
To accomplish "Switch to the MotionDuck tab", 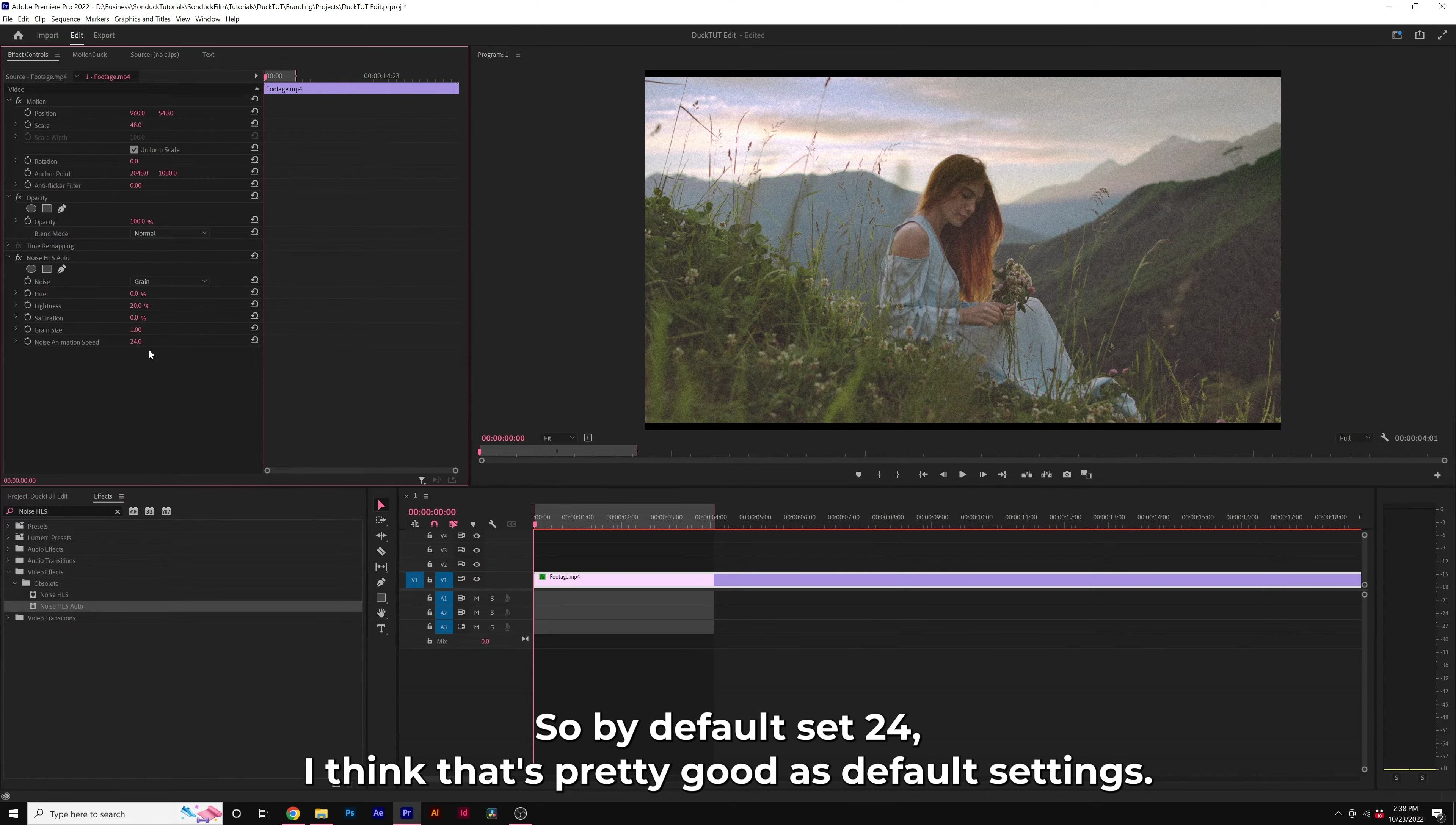I will pos(89,54).
